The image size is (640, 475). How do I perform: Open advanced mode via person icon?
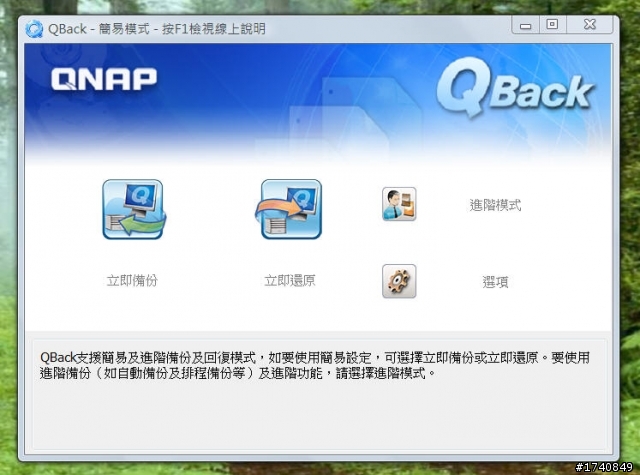coord(399,204)
